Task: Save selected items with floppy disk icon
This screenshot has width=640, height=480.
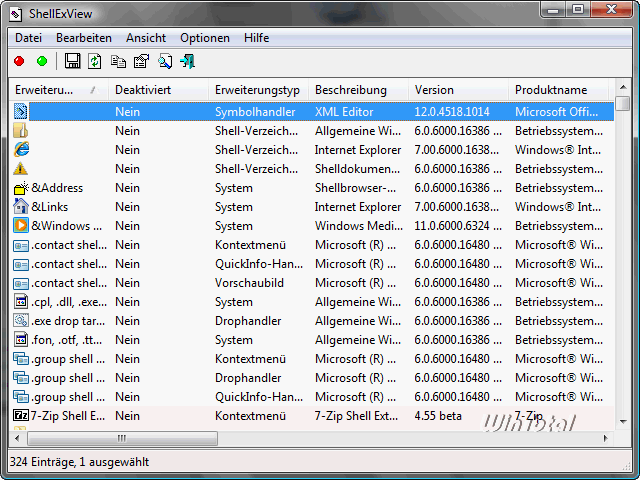Action: coord(72,61)
